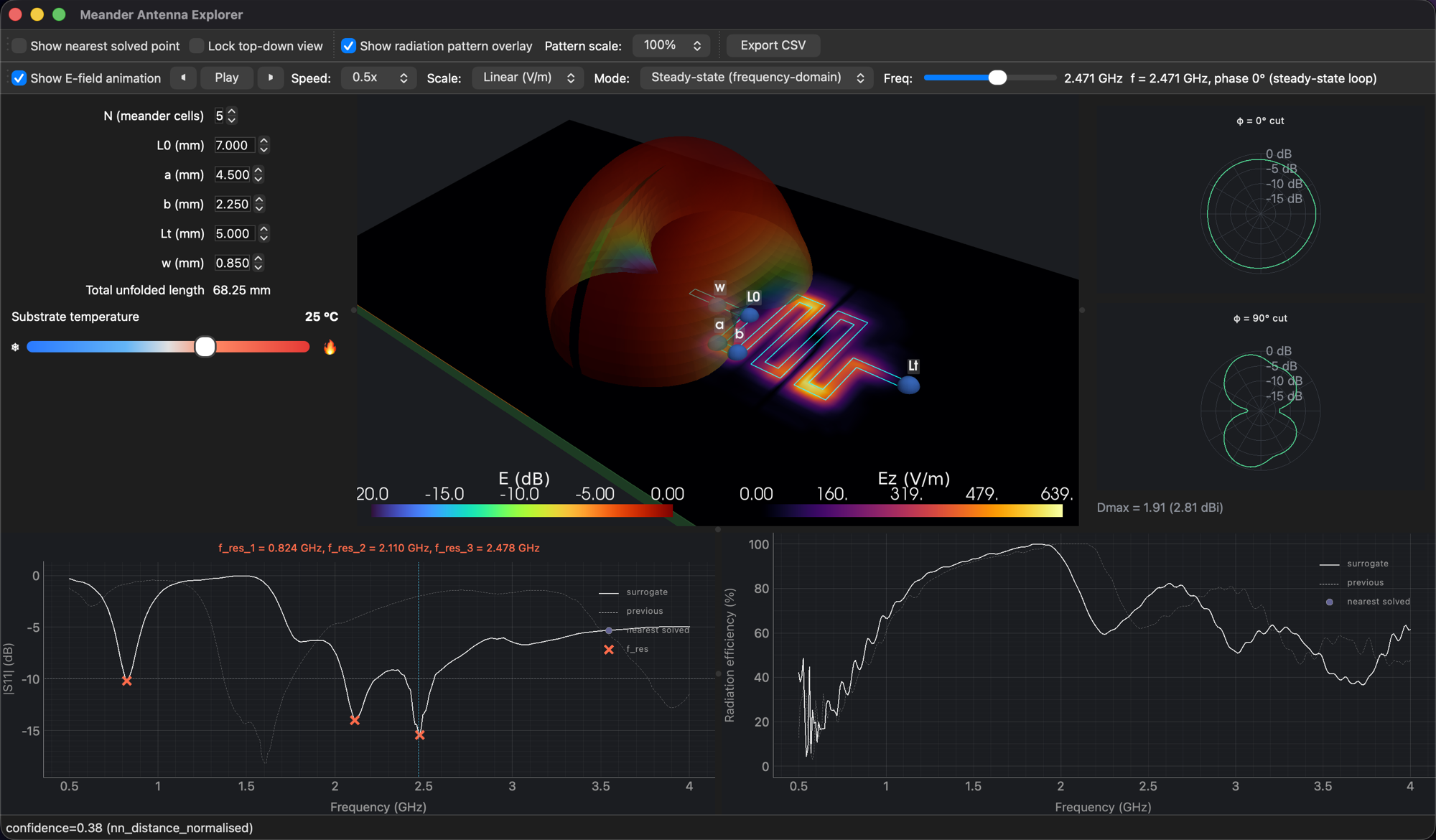Viewport: 1436px width, 840px height.
Task: Click the snowflake cold temperature icon
Action: click(15, 347)
